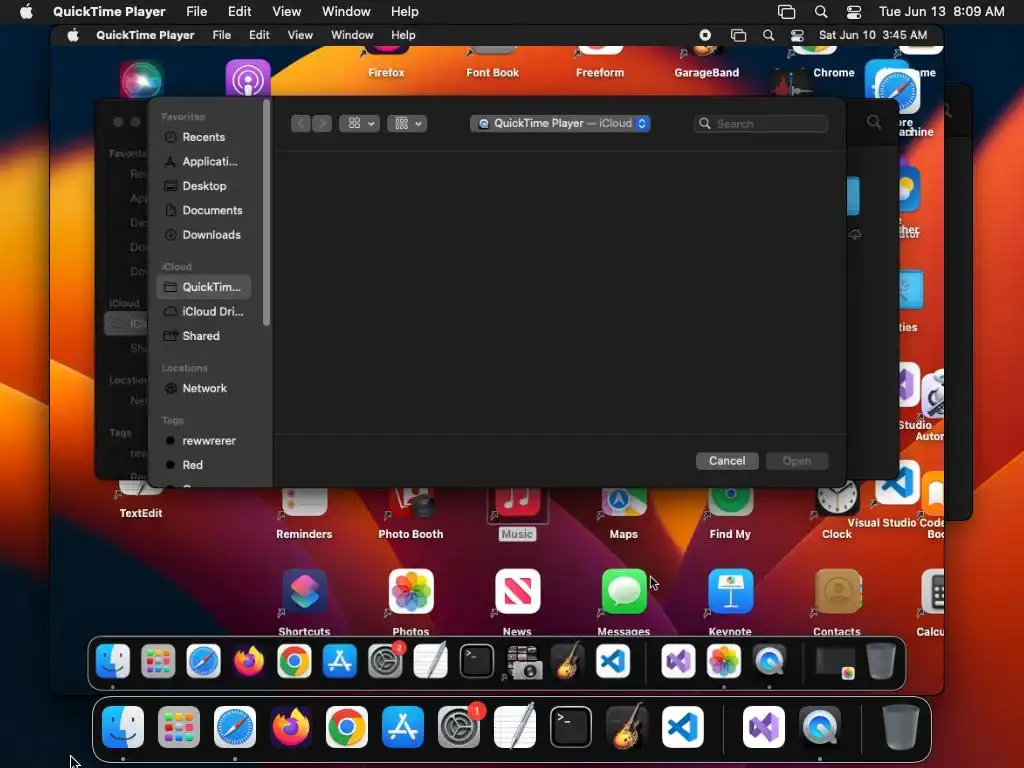
Task: Select Network under Locations
Action: click(203, 388)
